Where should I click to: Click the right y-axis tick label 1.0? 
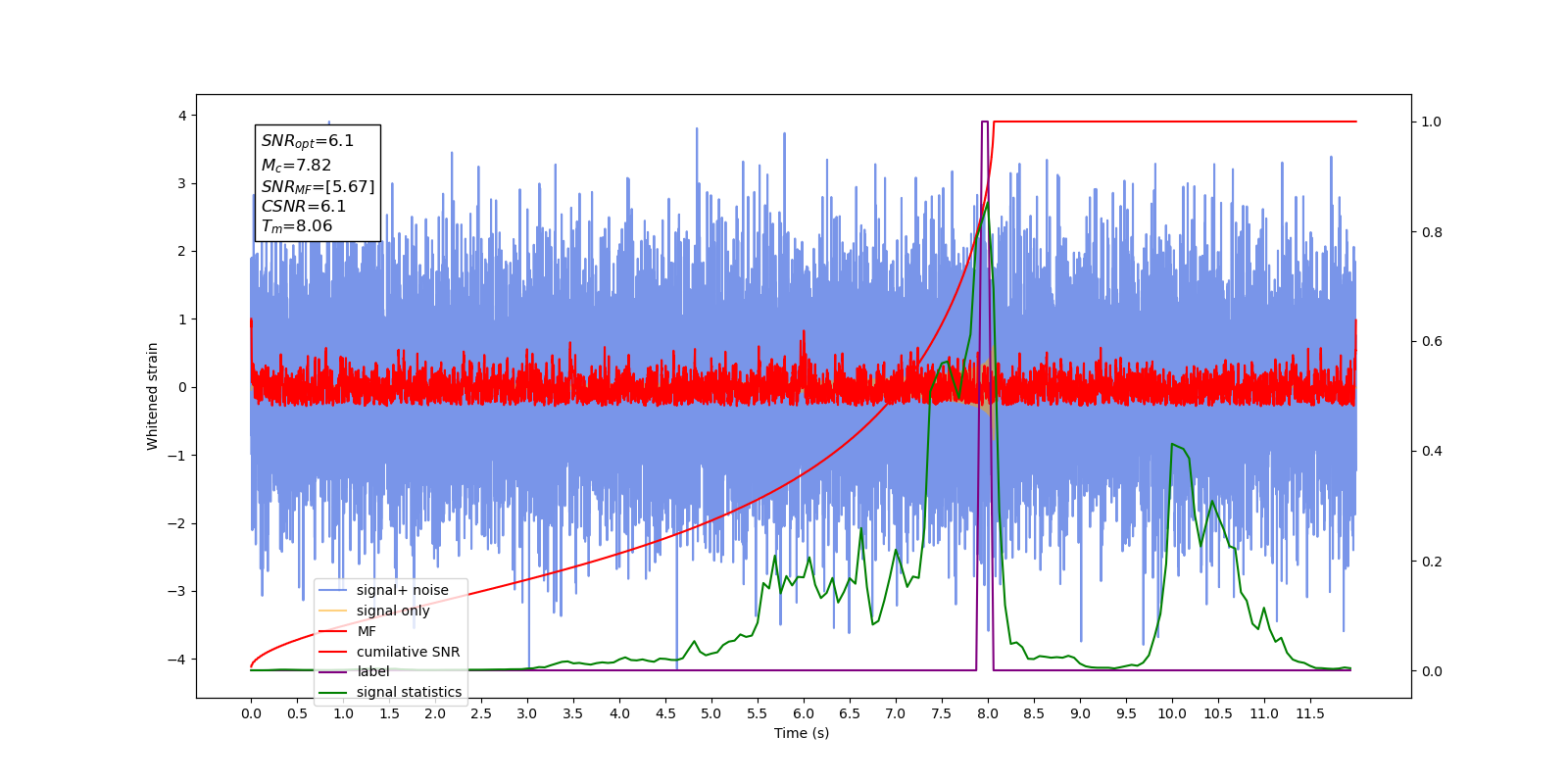click(1432, 122)
